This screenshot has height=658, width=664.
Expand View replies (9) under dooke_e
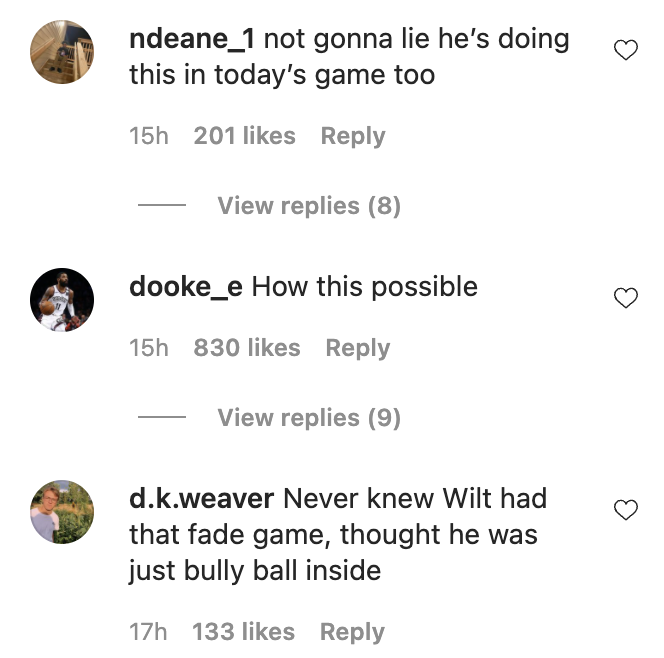coord(309,418)
